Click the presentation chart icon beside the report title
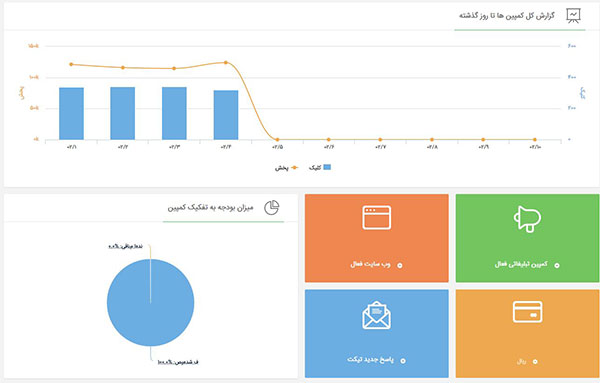The image size is (600, 383). coord(573,16)
